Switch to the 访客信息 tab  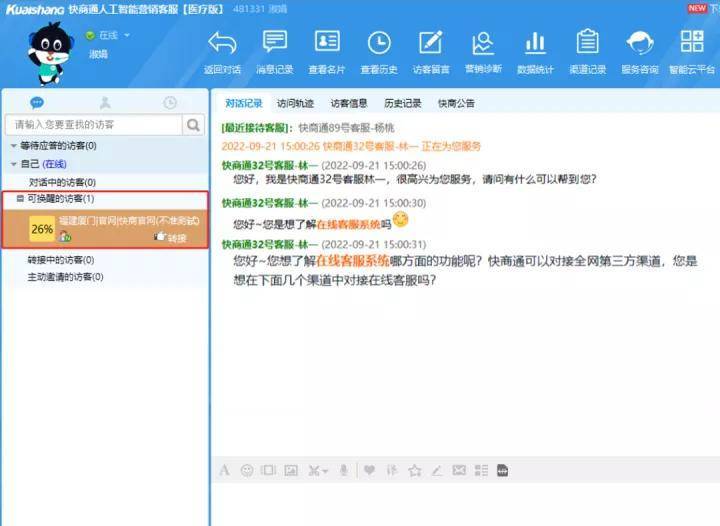pyautogui.click(x=349, y=103)
